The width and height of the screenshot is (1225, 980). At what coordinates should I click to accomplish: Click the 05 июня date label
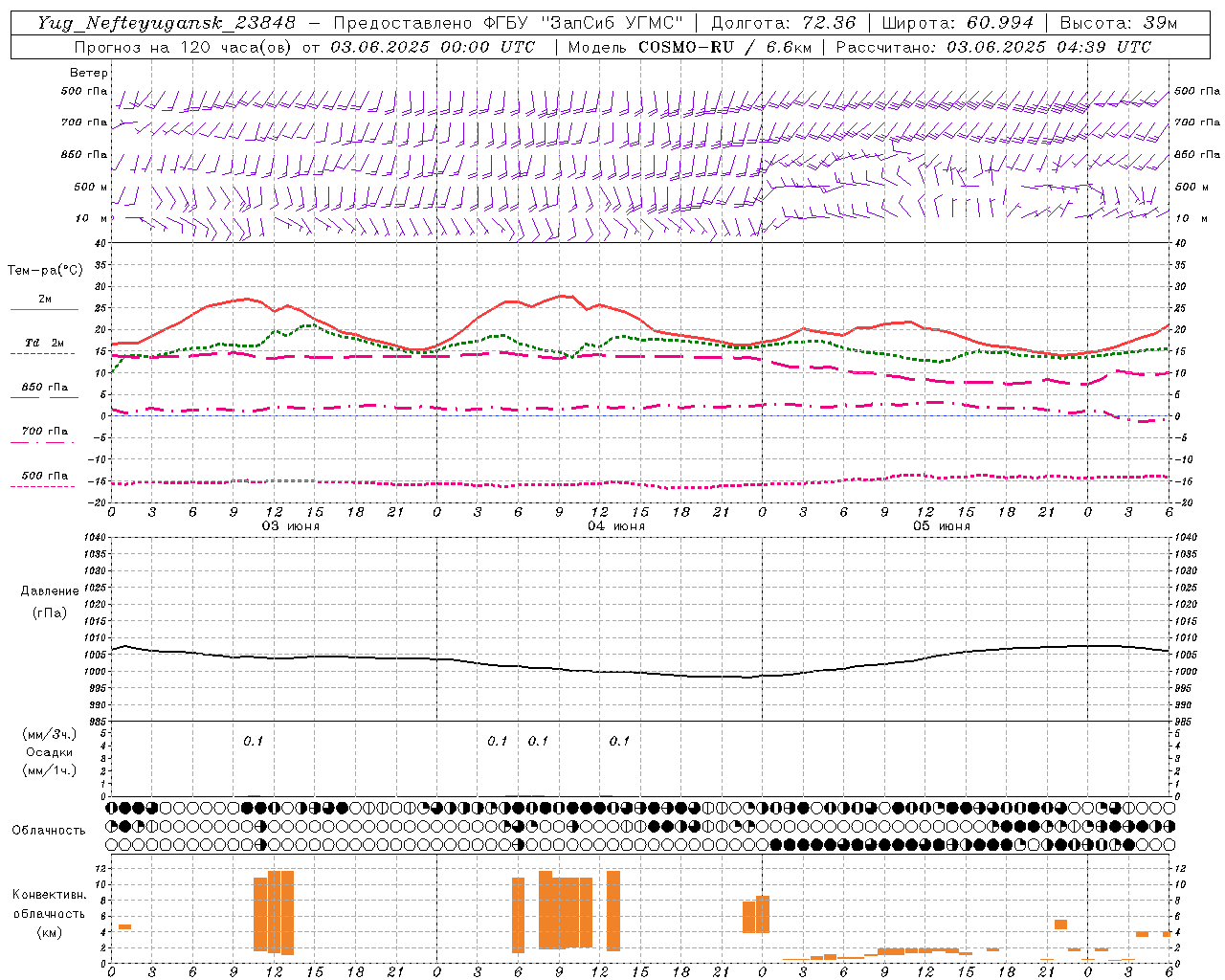[942, 526]
